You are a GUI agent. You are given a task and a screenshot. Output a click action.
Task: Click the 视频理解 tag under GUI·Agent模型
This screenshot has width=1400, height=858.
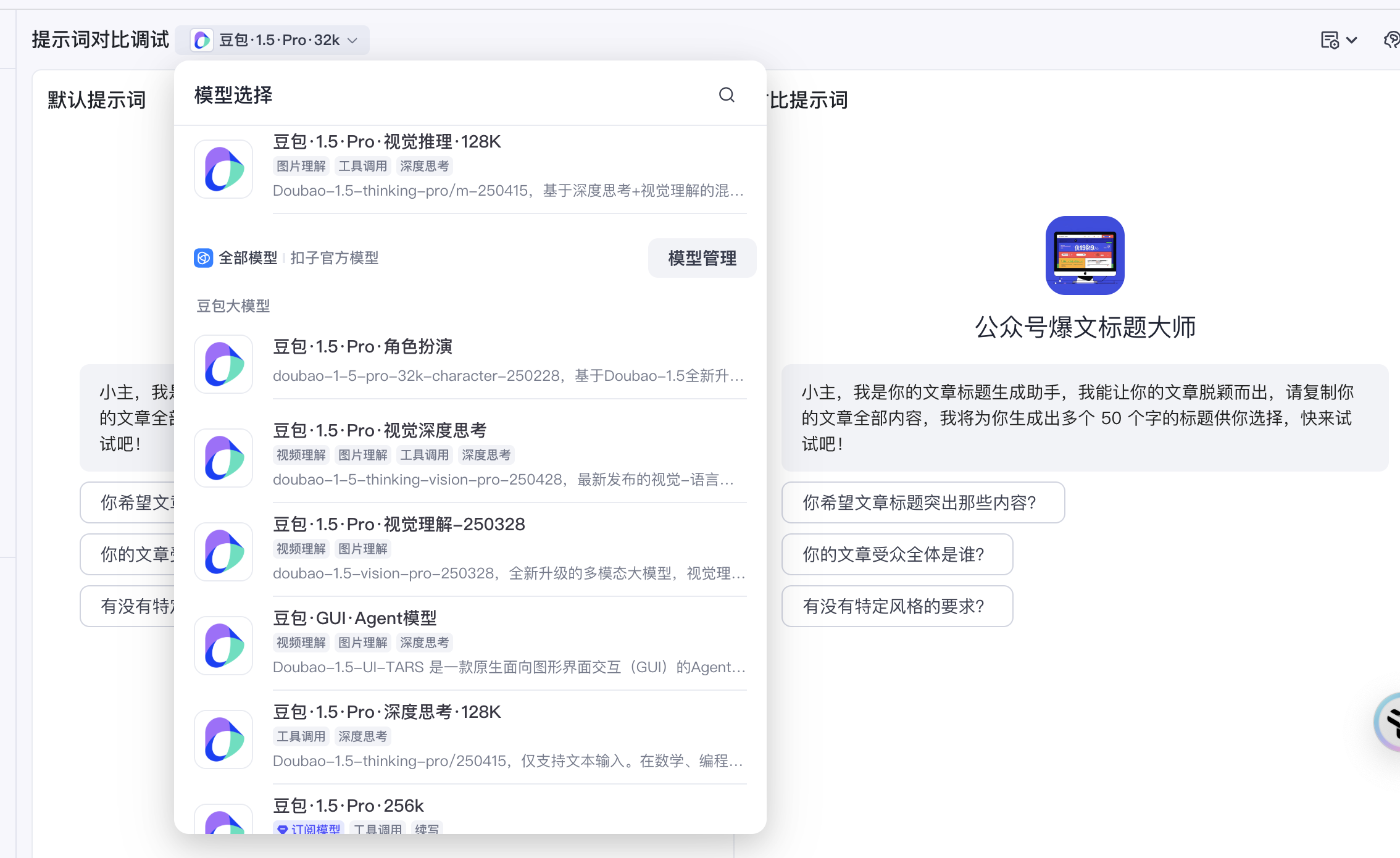click(301, 643)
